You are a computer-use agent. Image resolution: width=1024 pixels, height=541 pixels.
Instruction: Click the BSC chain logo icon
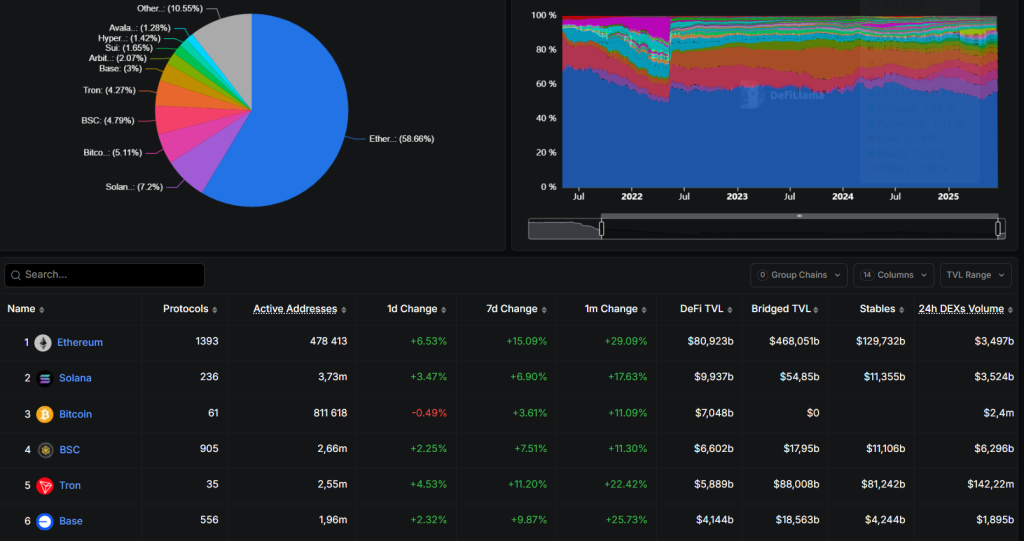tap(45, 450)
